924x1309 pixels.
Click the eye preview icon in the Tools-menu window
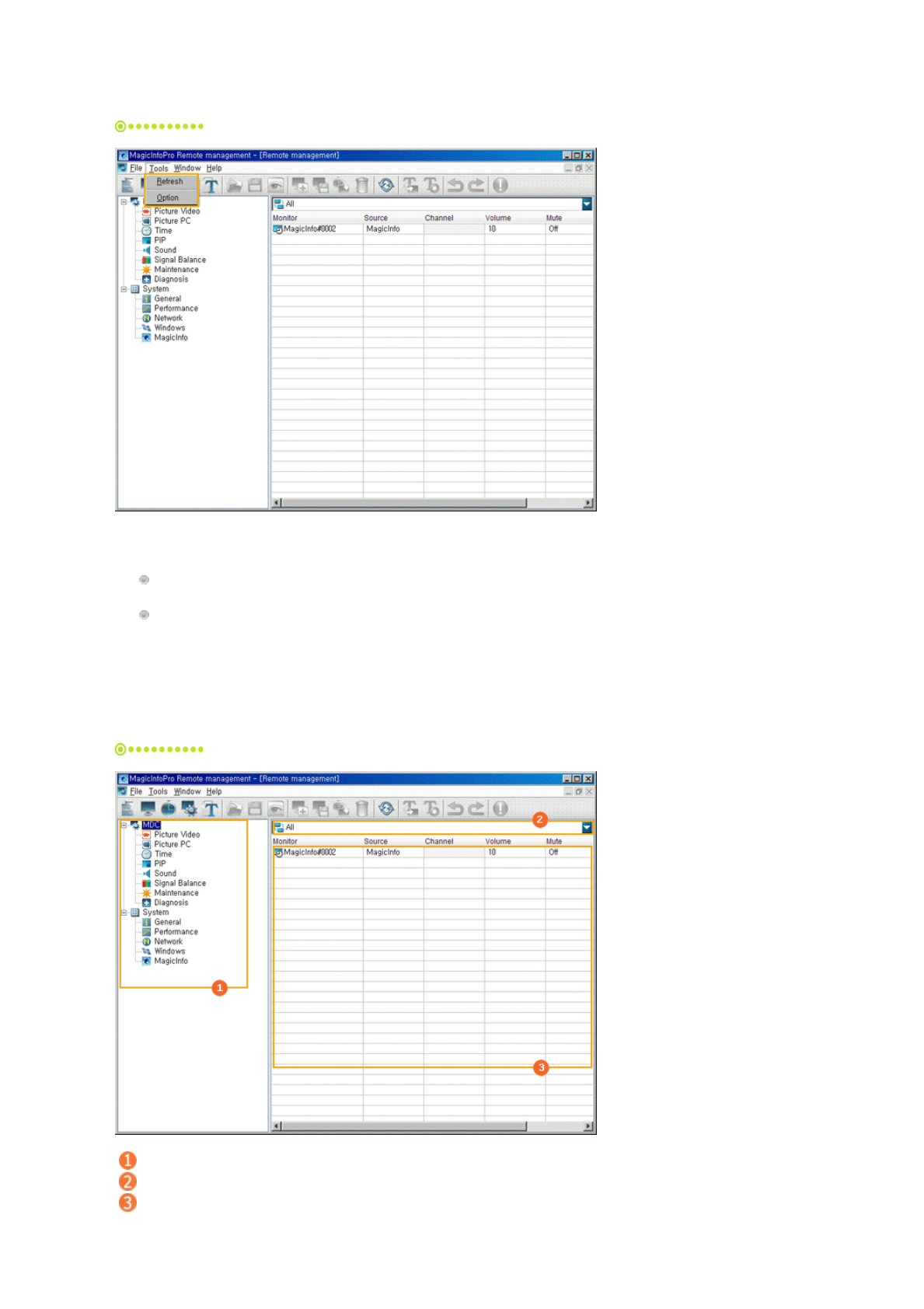[x=275, y=185]
